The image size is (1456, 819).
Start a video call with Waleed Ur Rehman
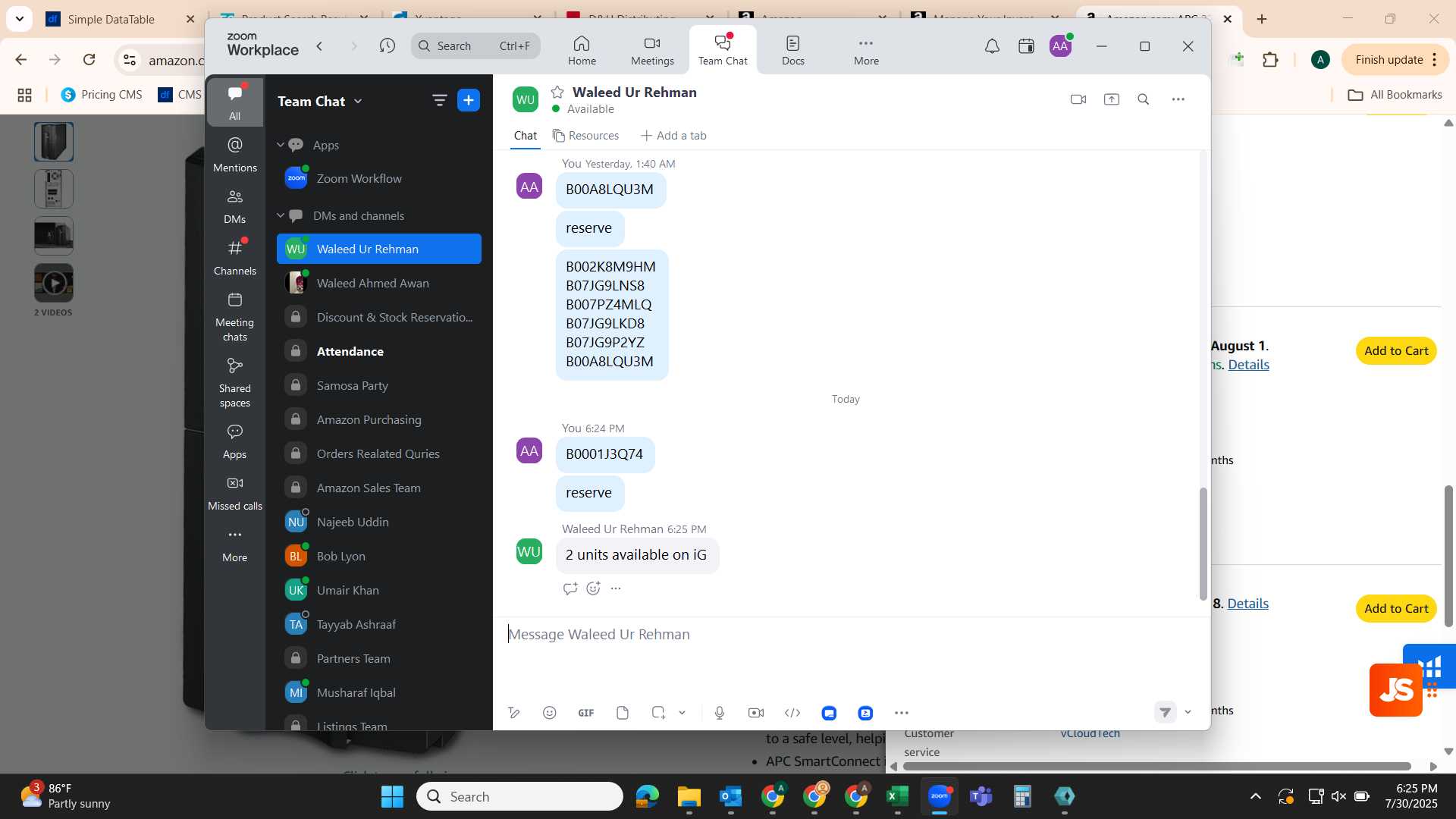pos(1078,99)
